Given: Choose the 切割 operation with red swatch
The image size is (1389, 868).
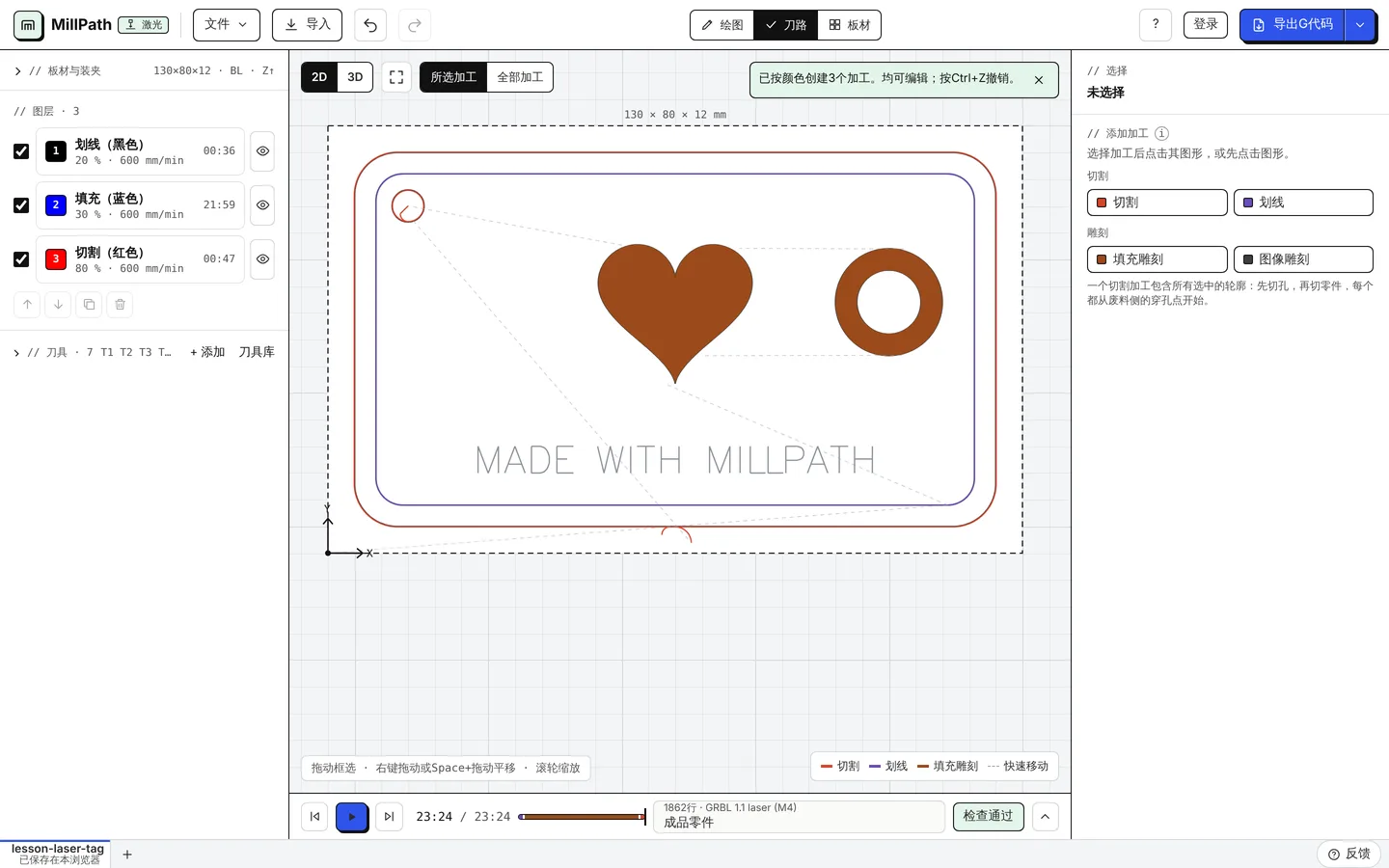Looking at the screenshot, I should pyautogui.click(x=1157, y=203).
